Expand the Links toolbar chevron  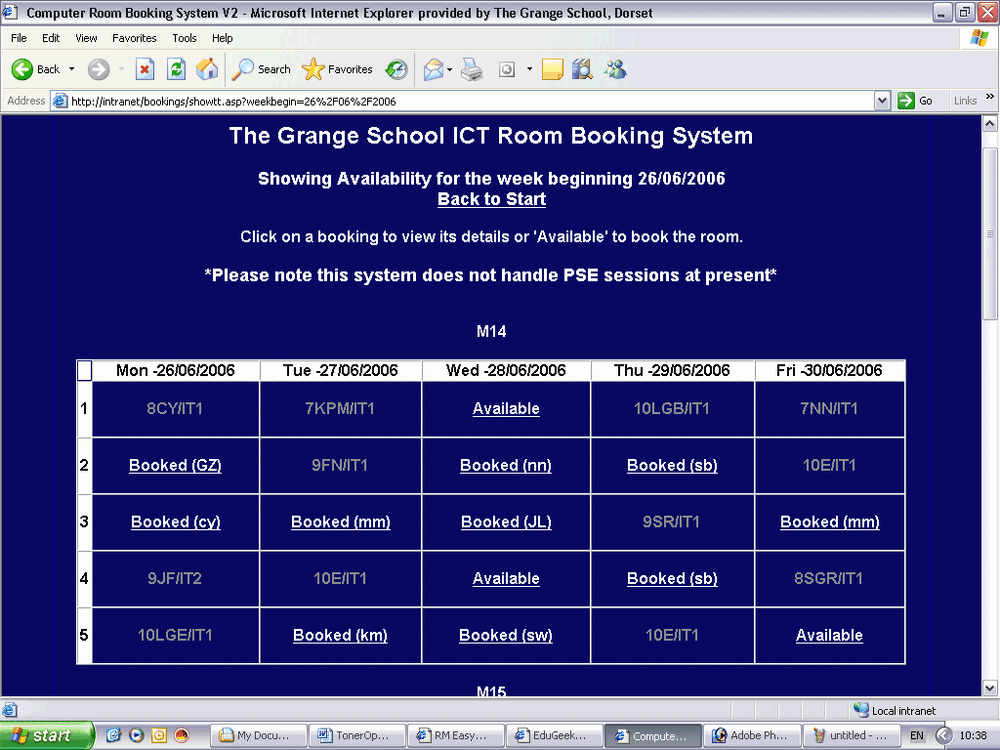tap(990, 97)
